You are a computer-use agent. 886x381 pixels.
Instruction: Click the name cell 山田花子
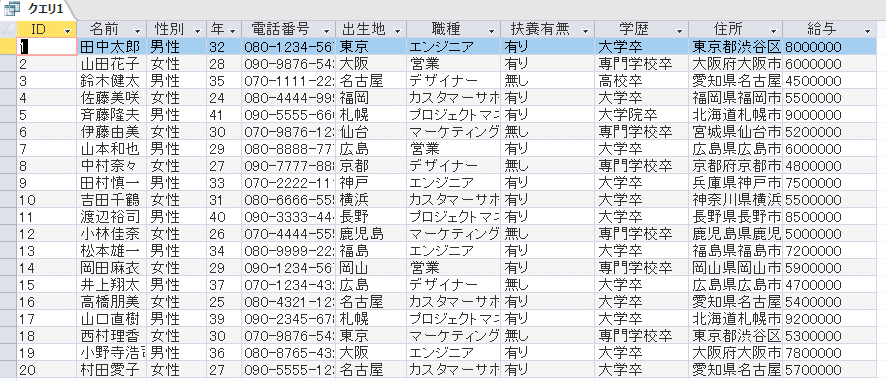112,64
